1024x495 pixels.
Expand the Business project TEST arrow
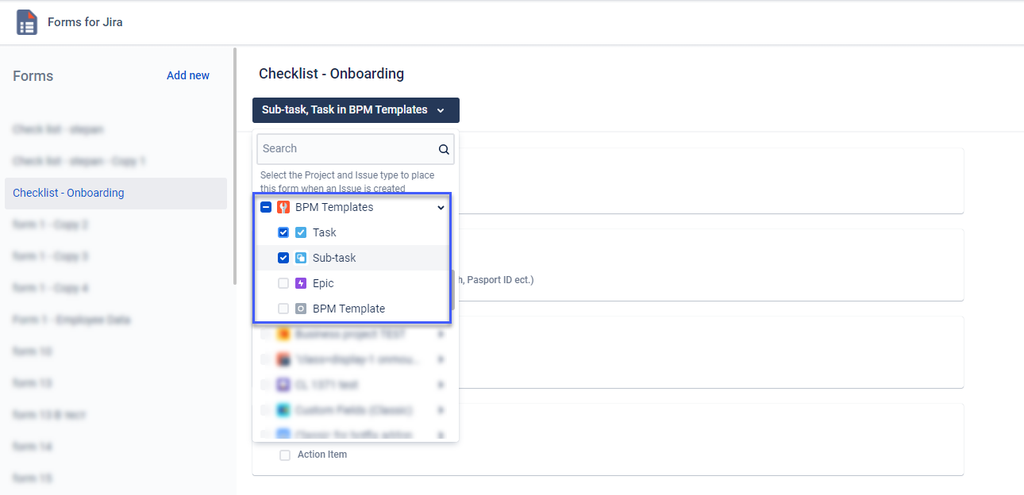tap(441, 334)
